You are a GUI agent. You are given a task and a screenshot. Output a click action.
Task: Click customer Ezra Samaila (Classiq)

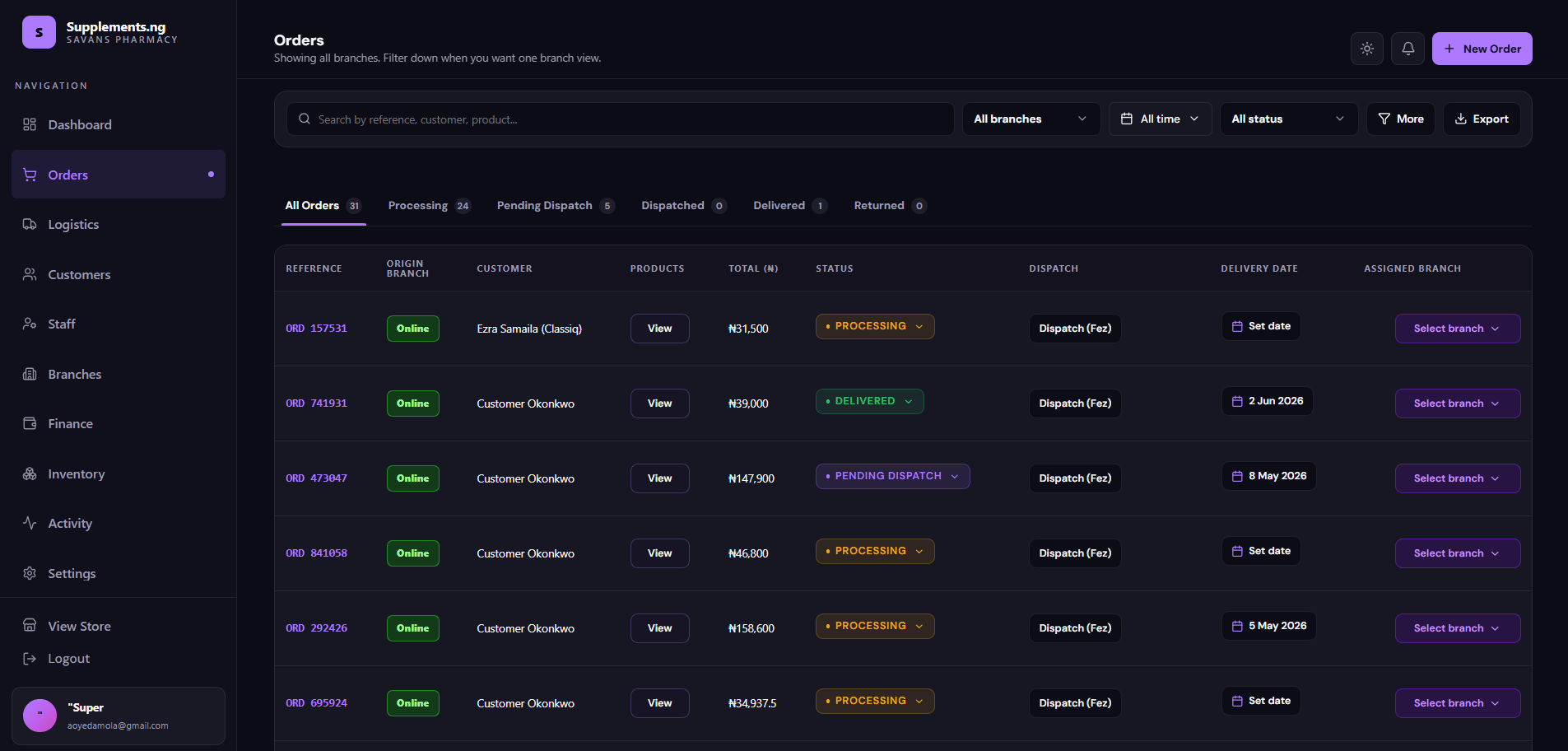click(x=529, y=329)
